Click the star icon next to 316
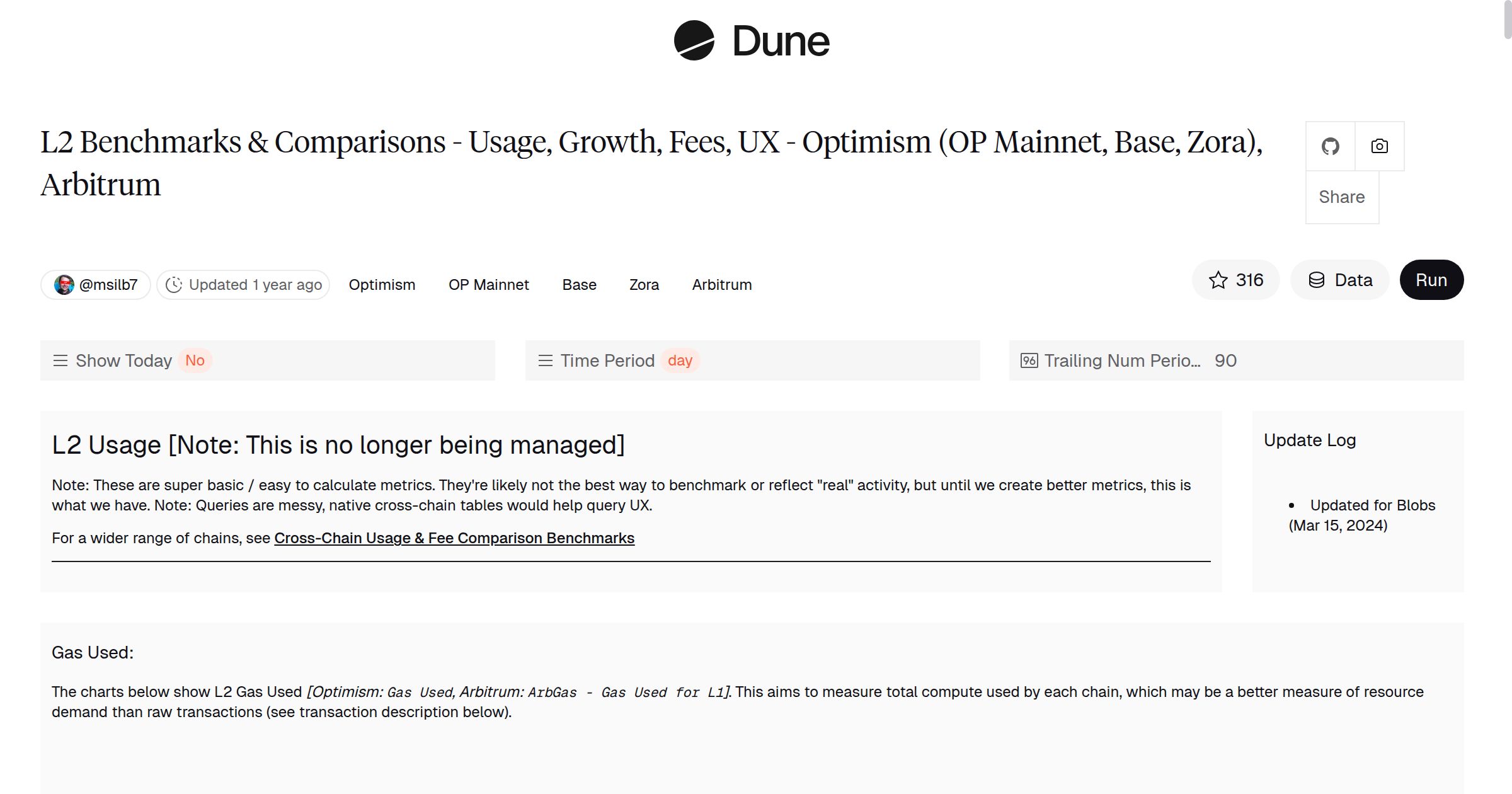 [1218, 279]
